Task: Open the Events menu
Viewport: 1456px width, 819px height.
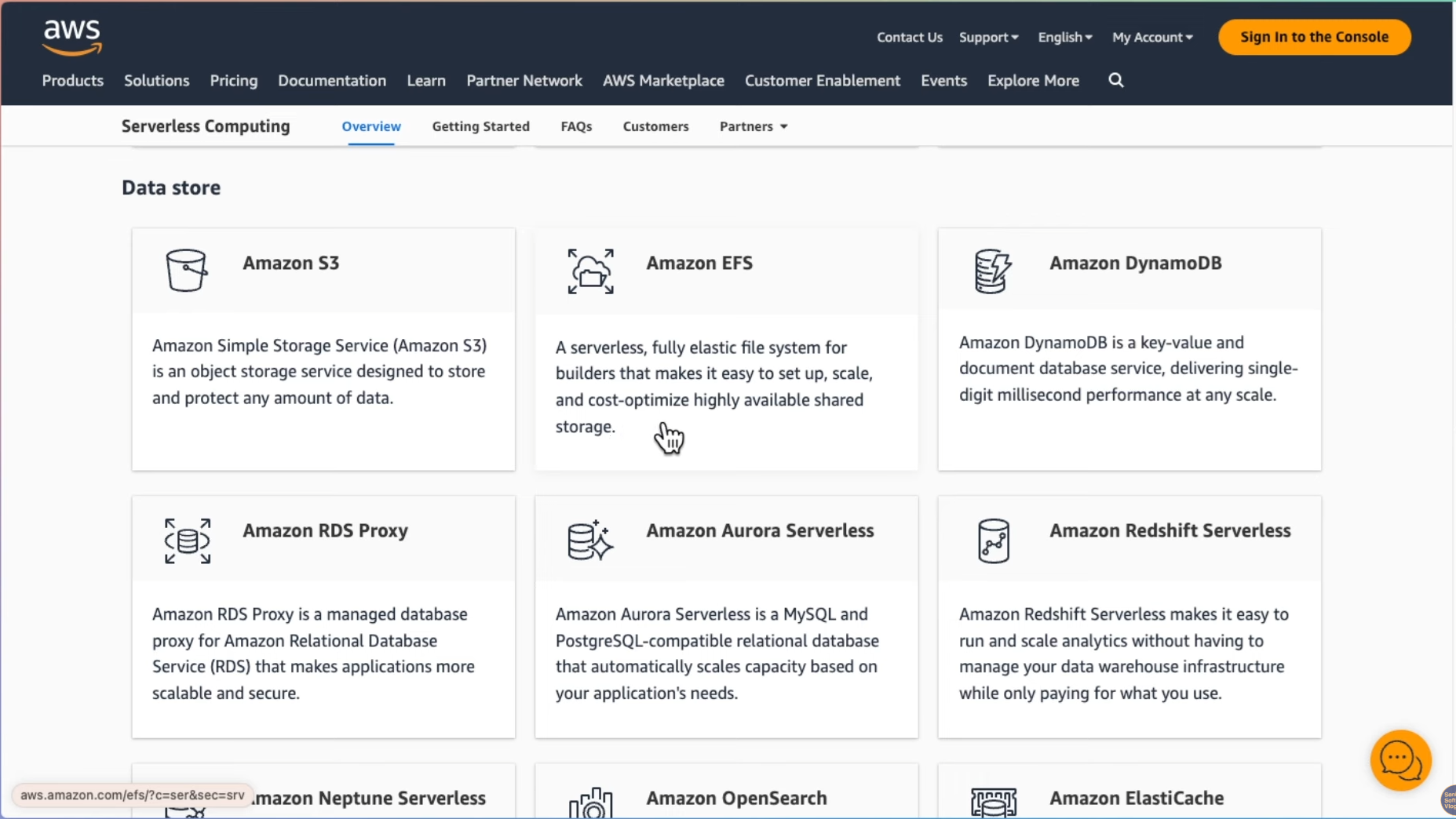Action: click(943, 80)
